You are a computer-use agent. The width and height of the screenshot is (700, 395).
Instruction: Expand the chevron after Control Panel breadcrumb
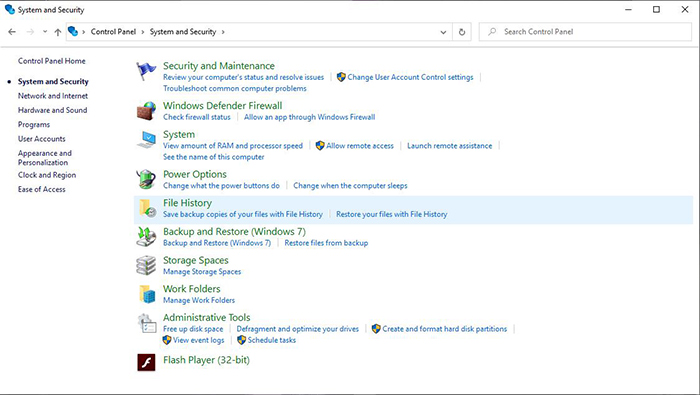143,32
